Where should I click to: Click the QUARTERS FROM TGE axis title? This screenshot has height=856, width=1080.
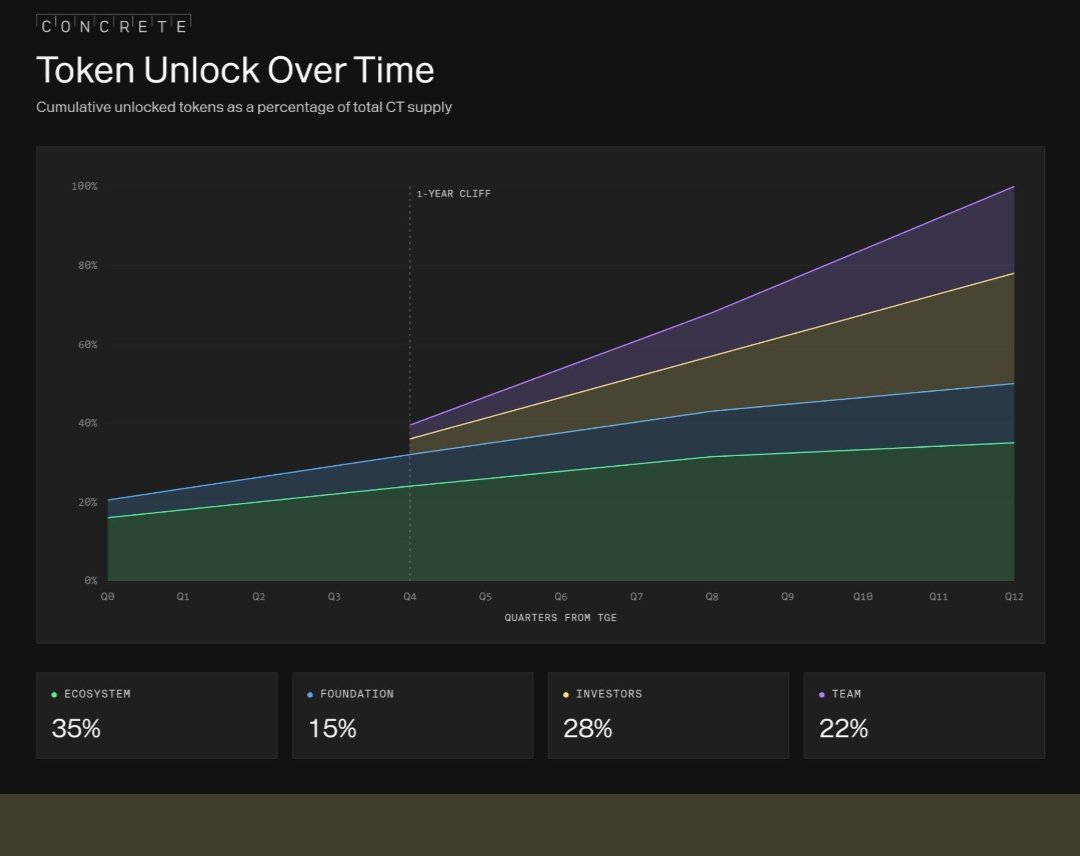pos(561,618)
